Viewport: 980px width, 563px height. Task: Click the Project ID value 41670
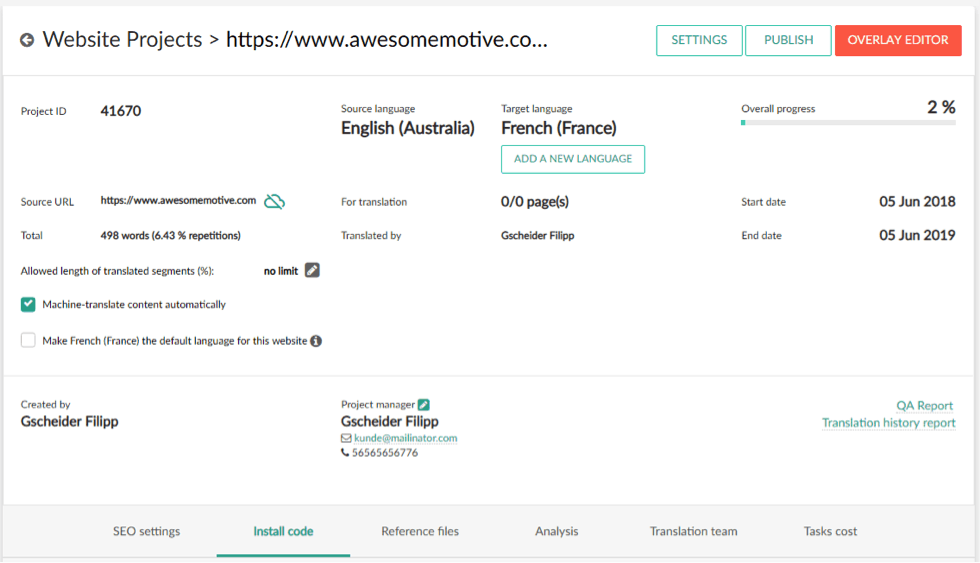click(121, 111)
